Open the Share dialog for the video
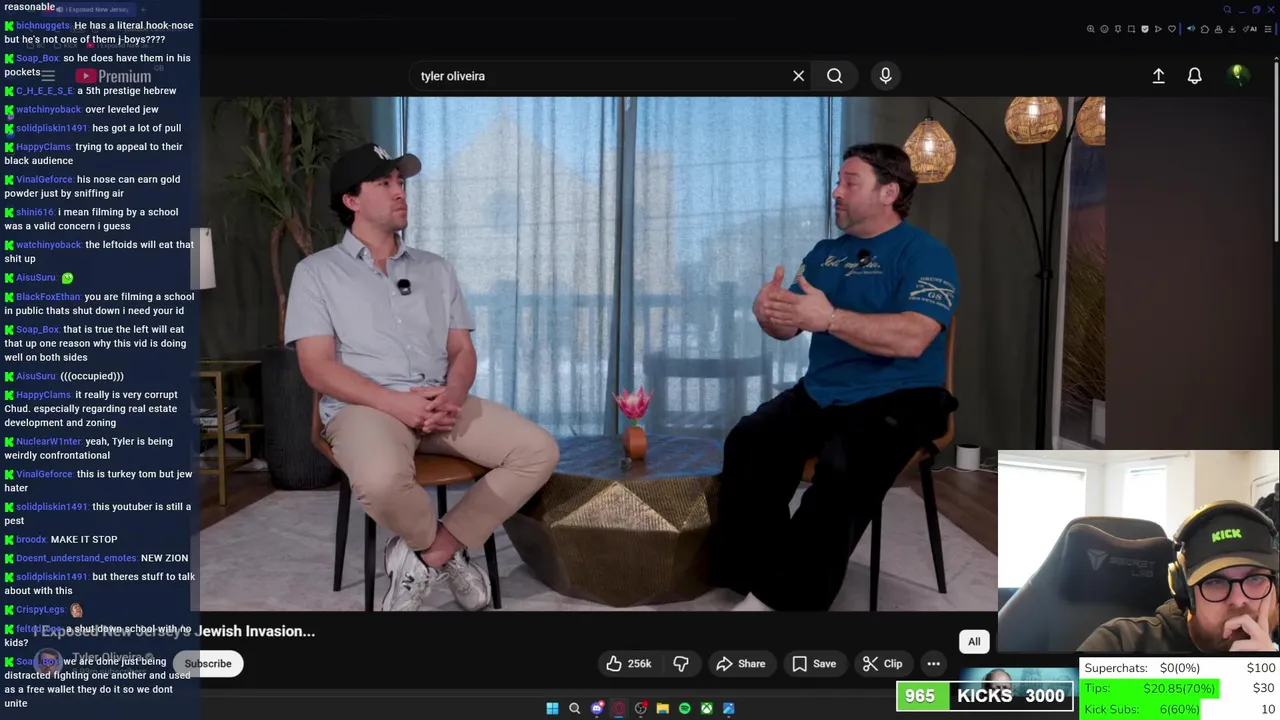This screenshot has width=1280, height=720. coord(740,664)
